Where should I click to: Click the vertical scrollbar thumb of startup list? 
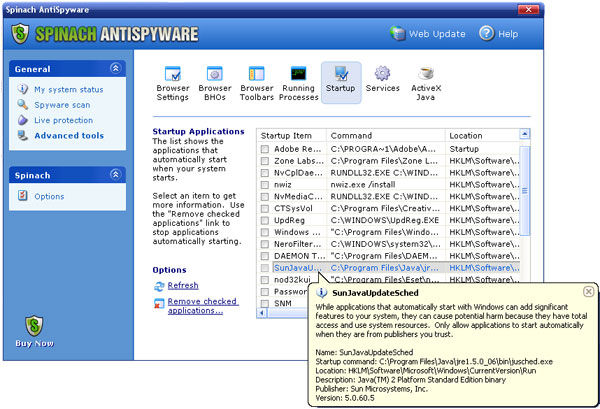[x=525, y=191]
